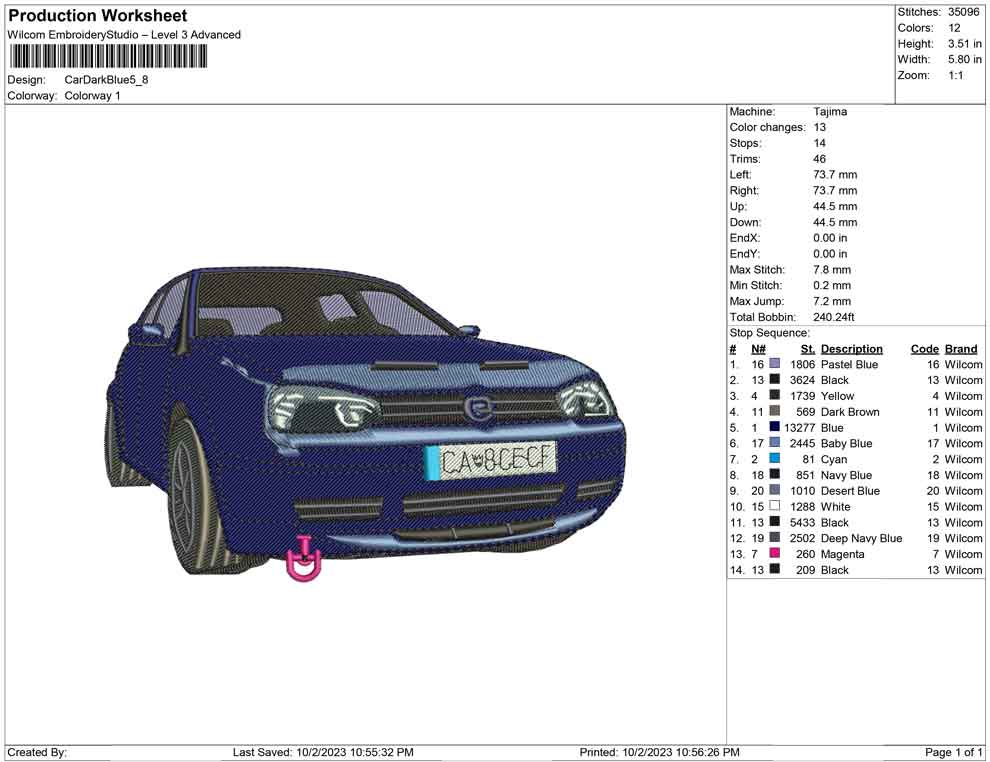
Task: Click the Code column header
Action: [x=924, y=349]
